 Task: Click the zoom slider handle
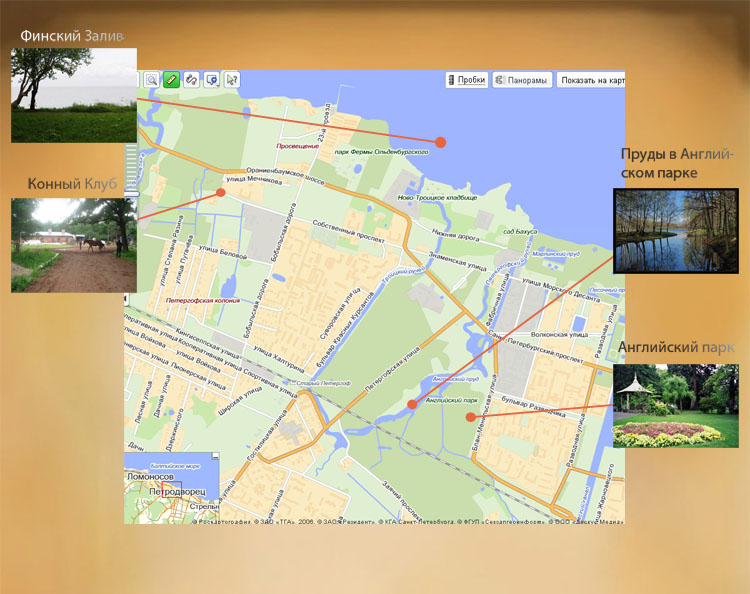point(132,194)
